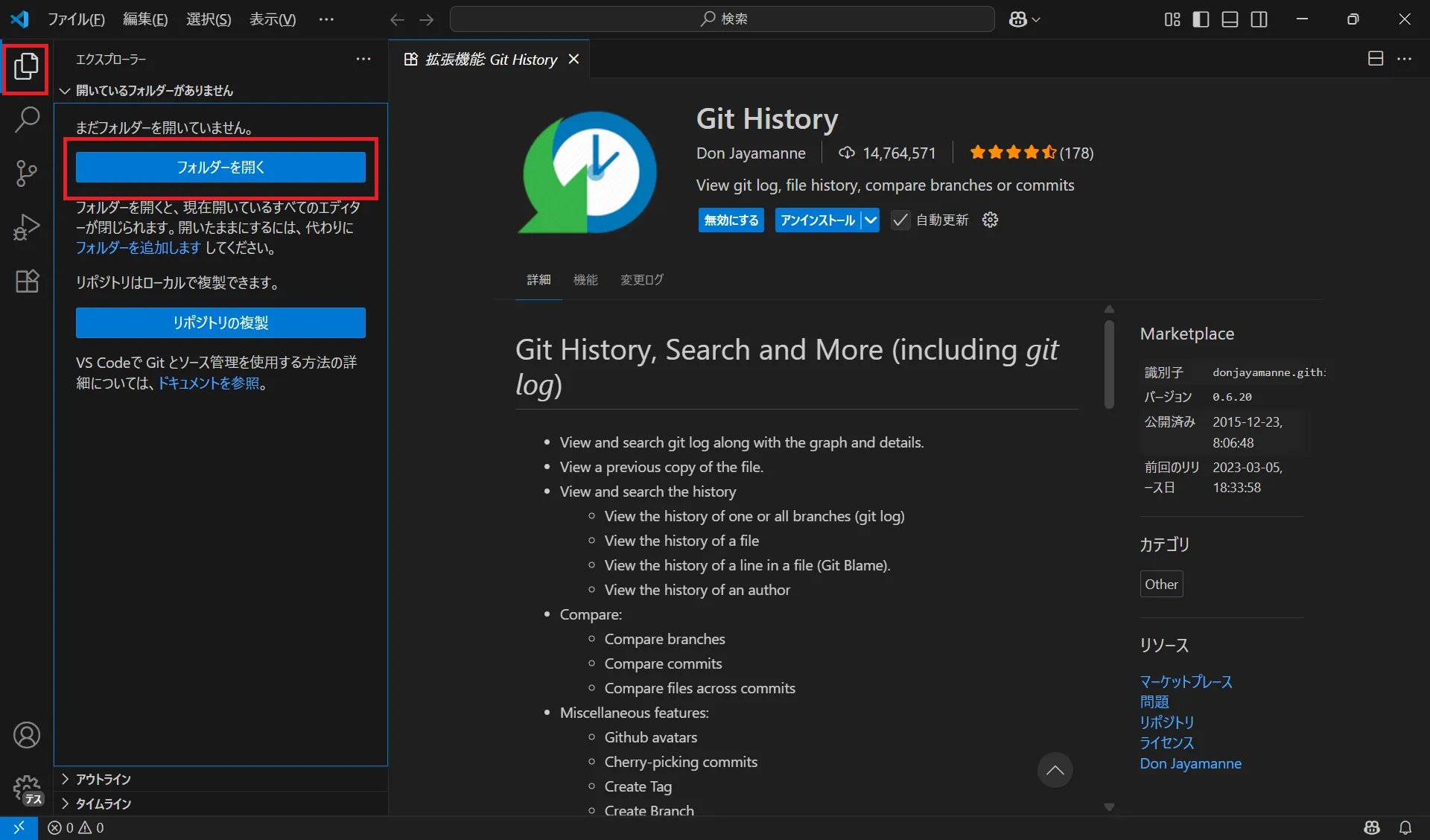Viewport: 1430px width, 840px height.
Task: Click the Disable extension button
Action: pyautogui.click(x=731, y=220)
